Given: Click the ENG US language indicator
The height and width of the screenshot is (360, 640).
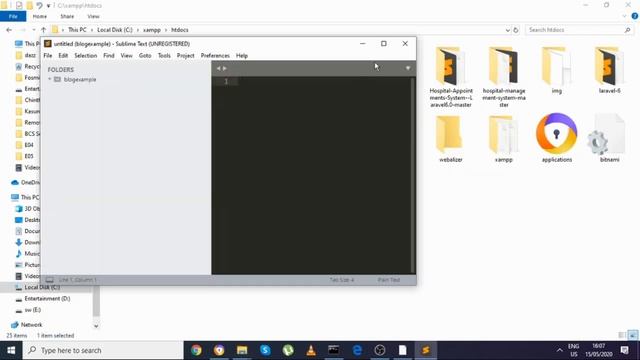Looking at the screenshot, I should pyautogui.click(x=573, y=350).
